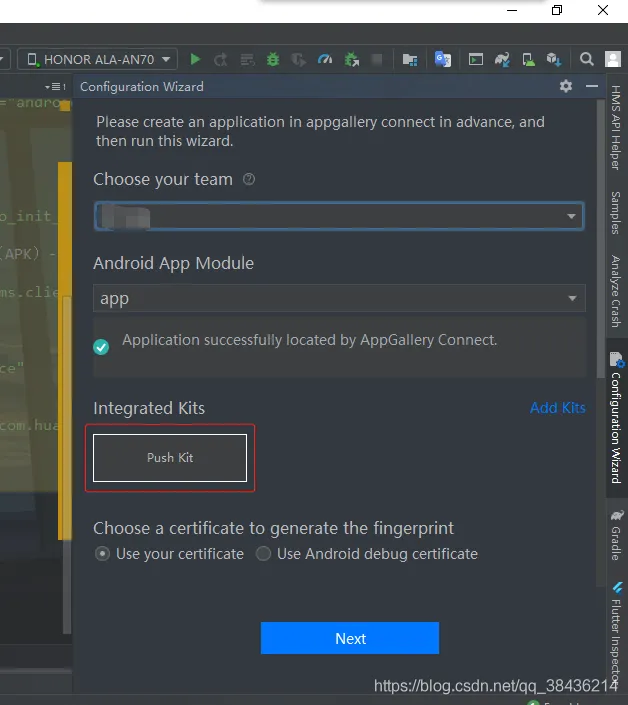Click Run with Coverage shield icon

pyautogui.click(x=298, y=59)
